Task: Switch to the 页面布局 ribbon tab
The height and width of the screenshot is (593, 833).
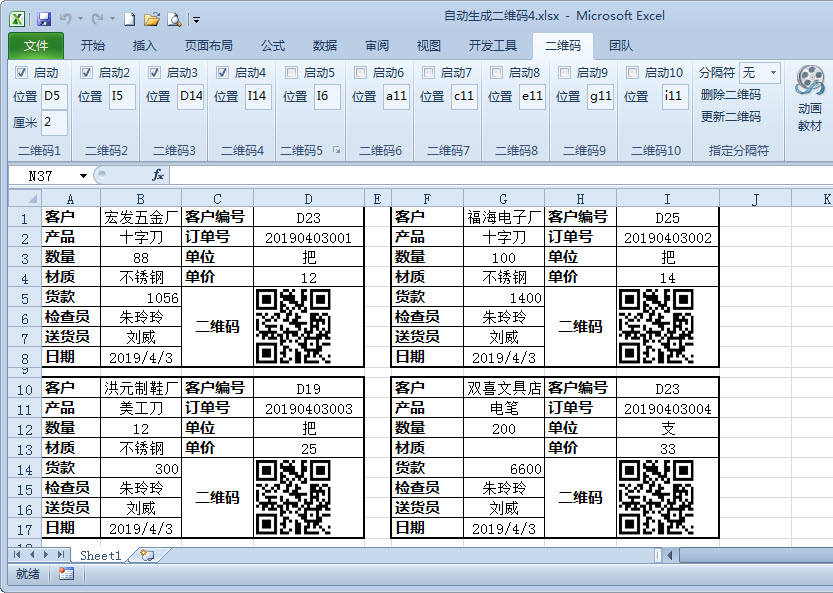Action: pyautogui.click(x=208, y=46)
